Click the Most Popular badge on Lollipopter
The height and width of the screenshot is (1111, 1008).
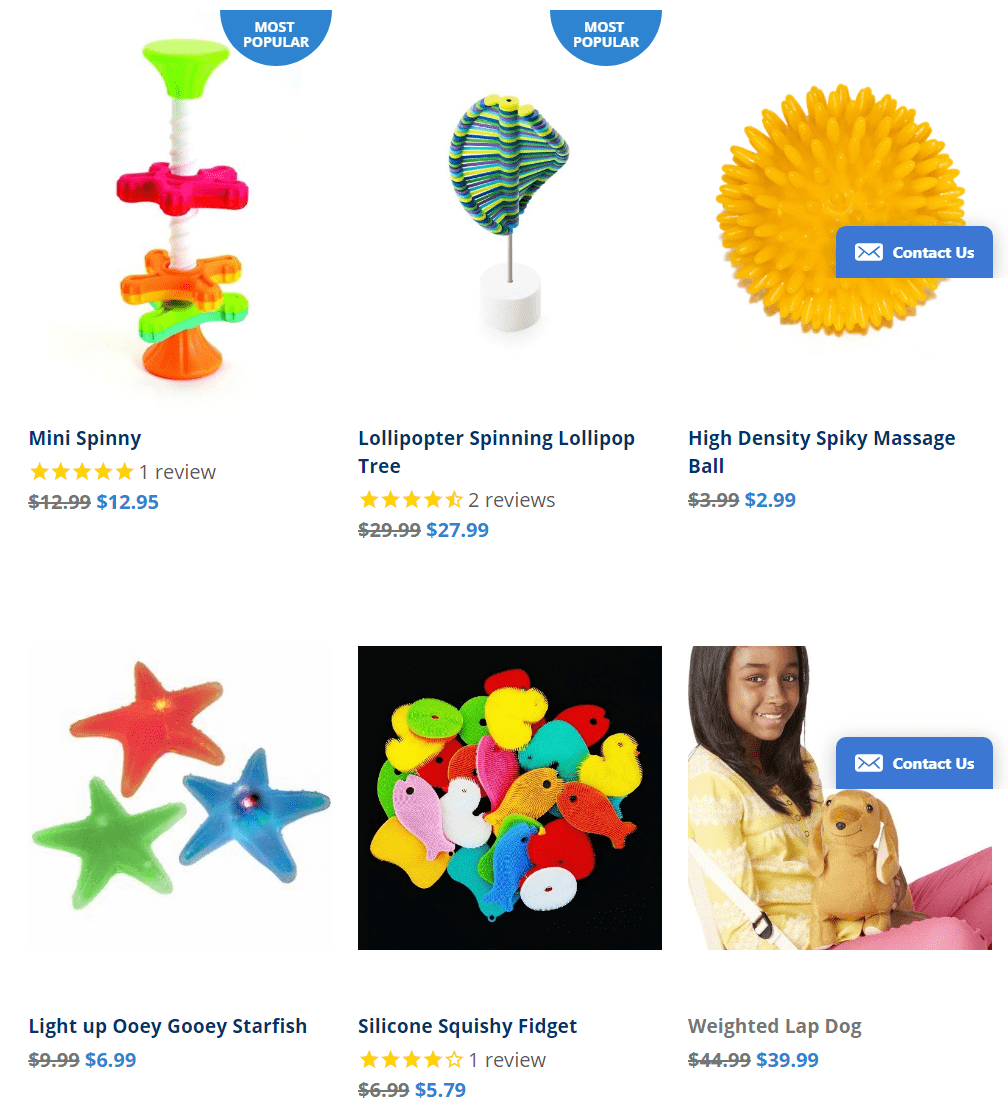coord(606,37)
